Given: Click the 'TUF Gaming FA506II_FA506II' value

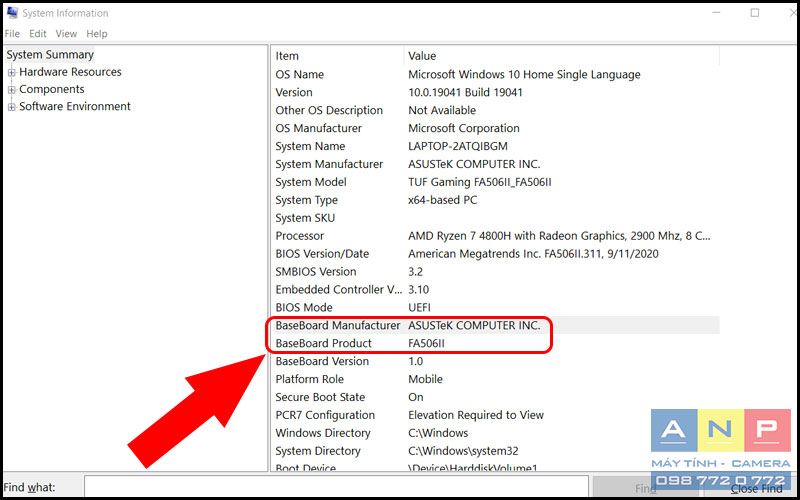Looking at the screenshot, I should 480,182.
